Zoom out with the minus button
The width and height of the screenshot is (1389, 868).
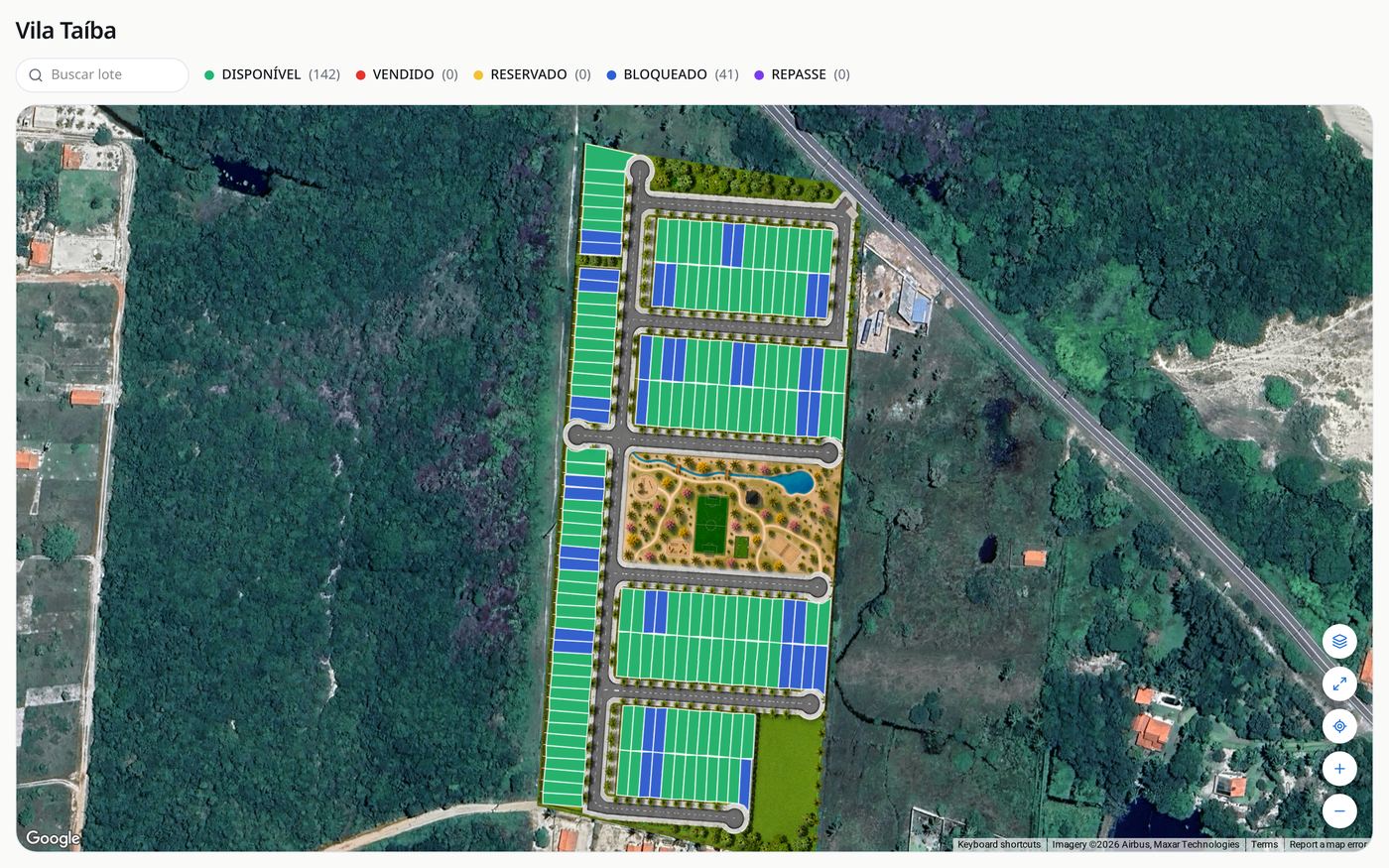[1339, 811]
